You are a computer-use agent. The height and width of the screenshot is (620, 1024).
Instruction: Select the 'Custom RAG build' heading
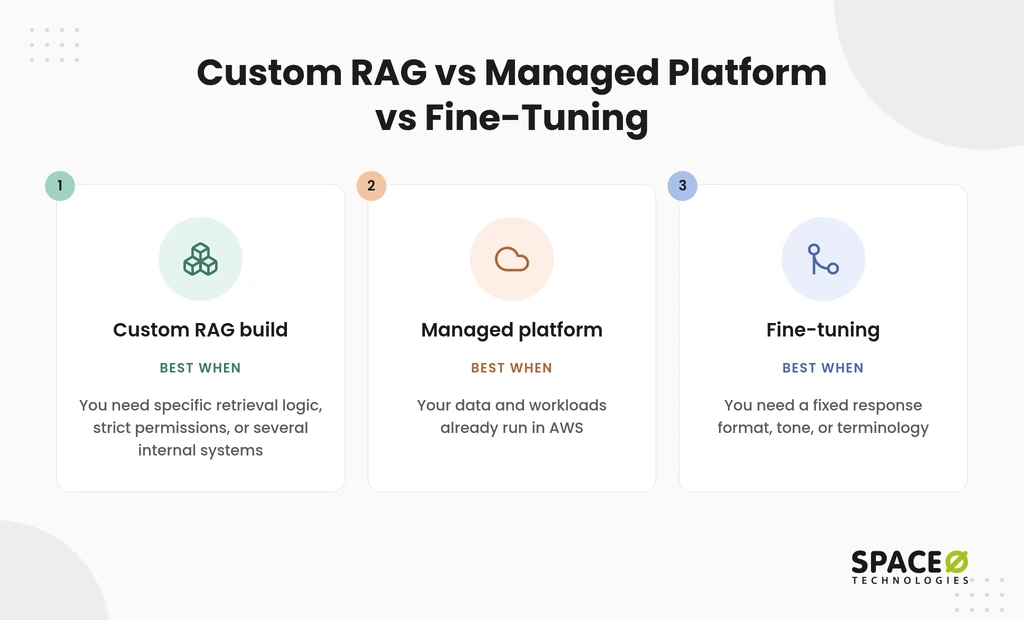(200, 330)
